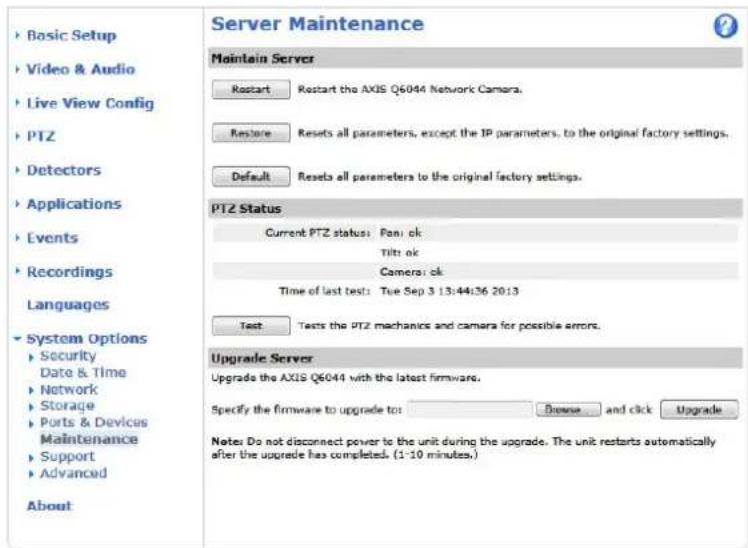Expand arrow next to Support

pos(31,458)
